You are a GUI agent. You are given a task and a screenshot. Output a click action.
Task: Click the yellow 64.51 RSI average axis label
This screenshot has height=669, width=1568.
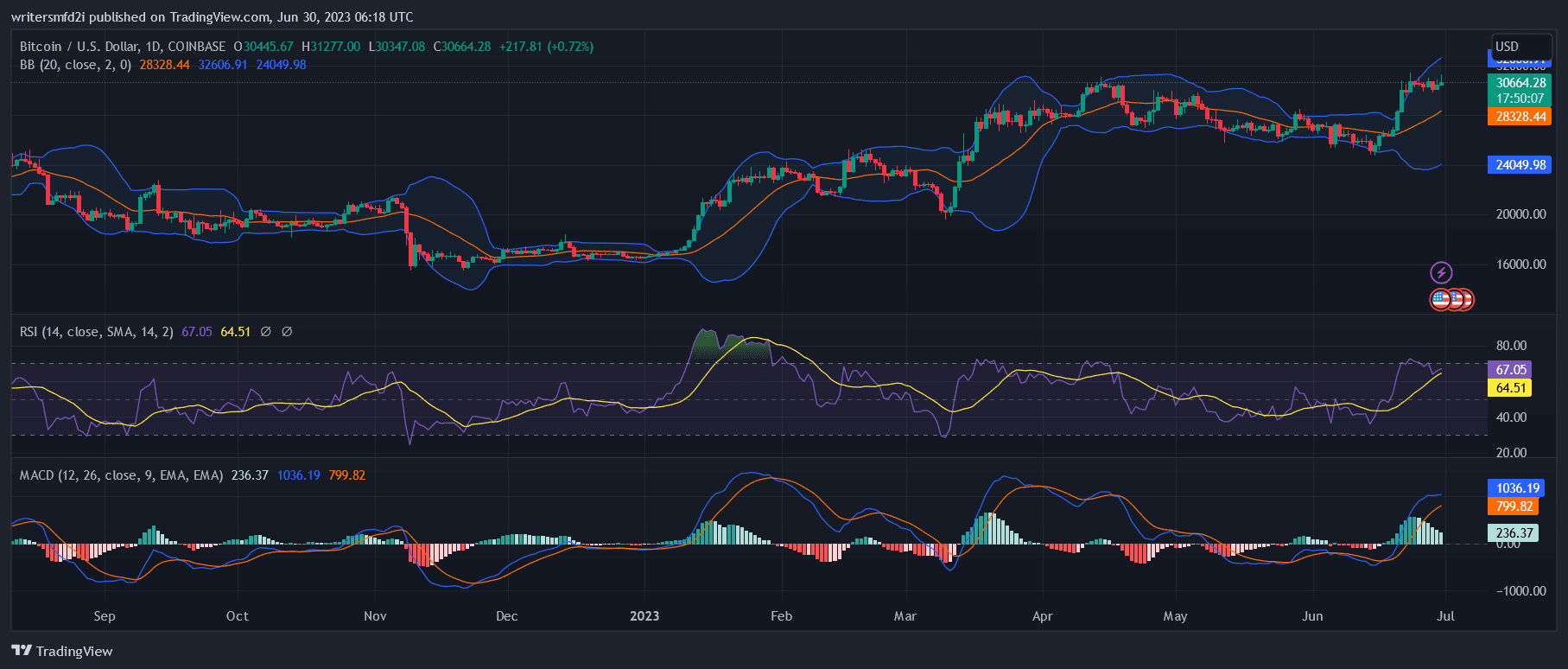(x=1510, y=388)
